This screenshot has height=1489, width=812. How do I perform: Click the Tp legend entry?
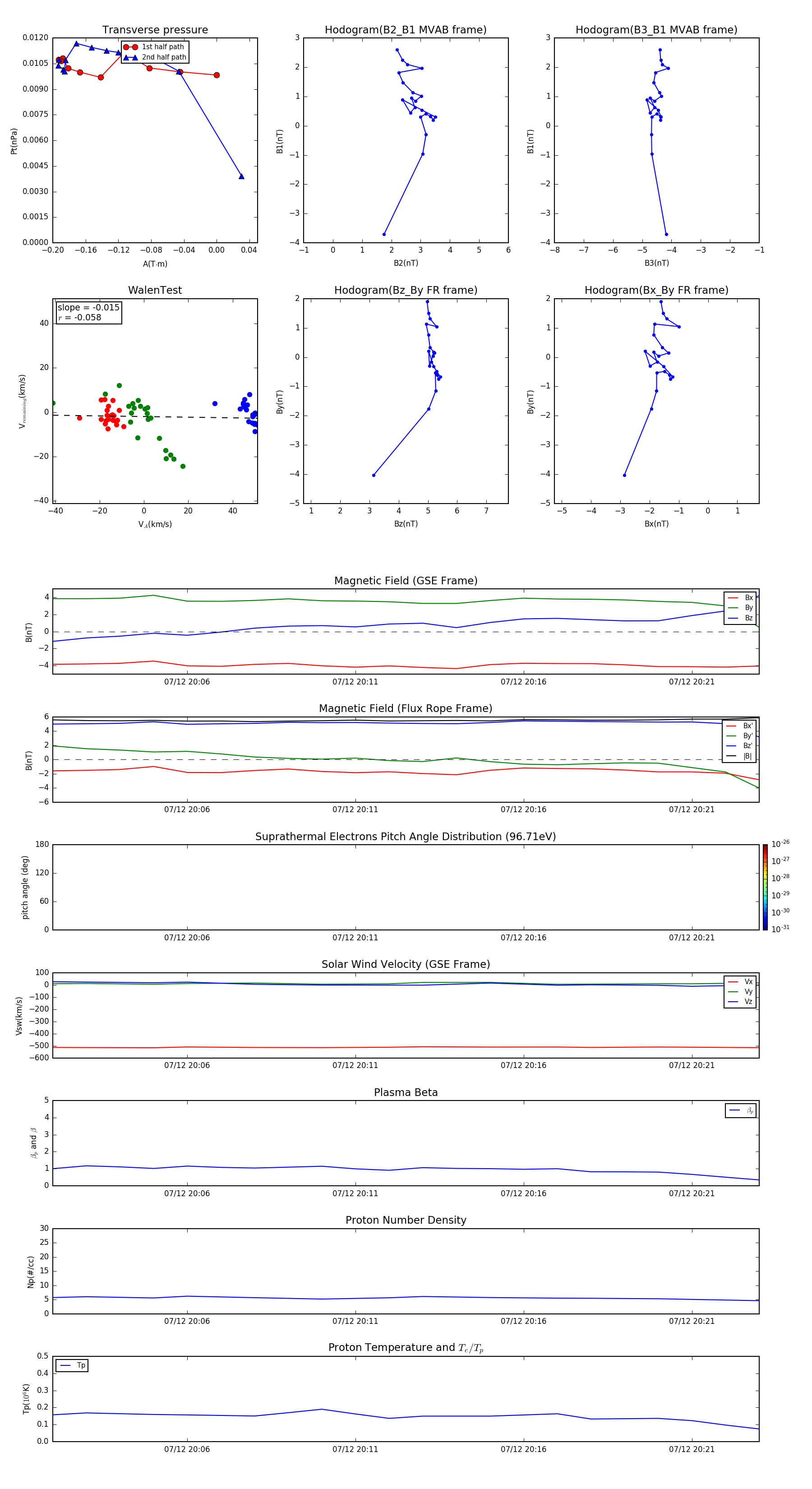point(72,1365)
